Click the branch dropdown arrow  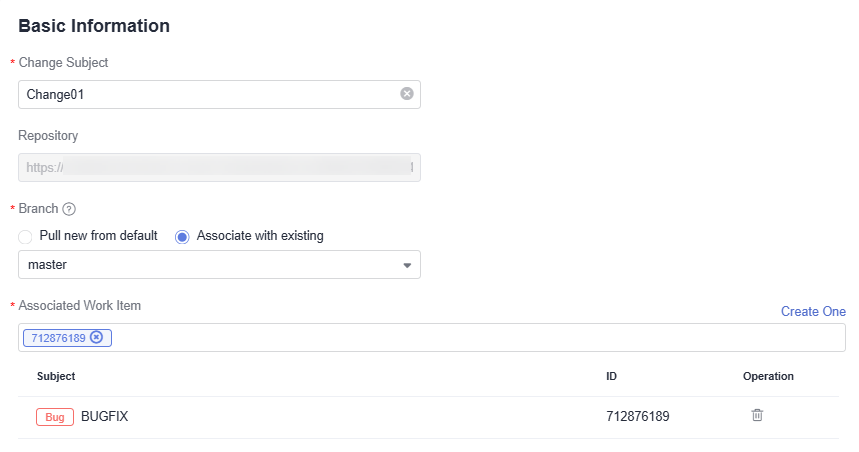pyautogui.click(x=407, y=266)
